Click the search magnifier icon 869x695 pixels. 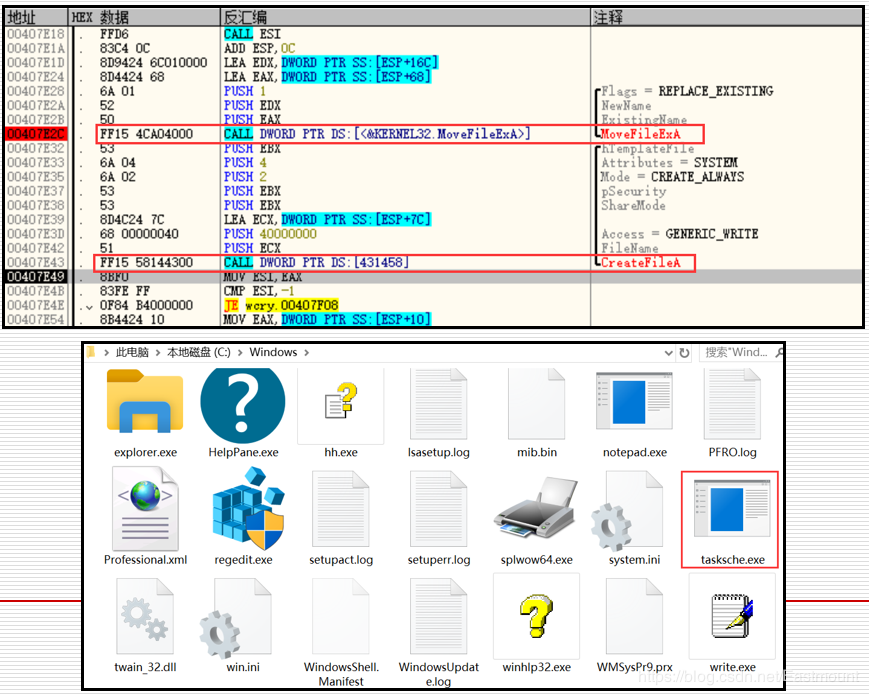(779, 352)
